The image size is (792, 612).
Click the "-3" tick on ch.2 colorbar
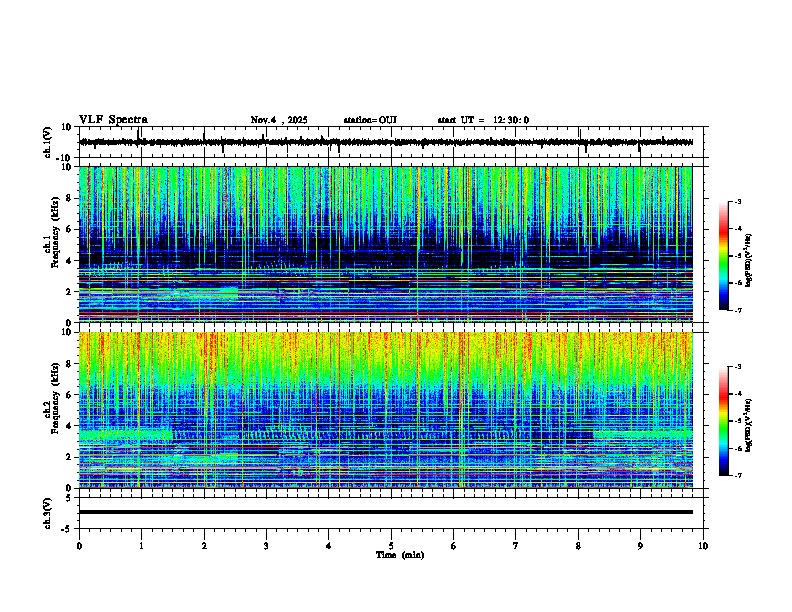738,367
